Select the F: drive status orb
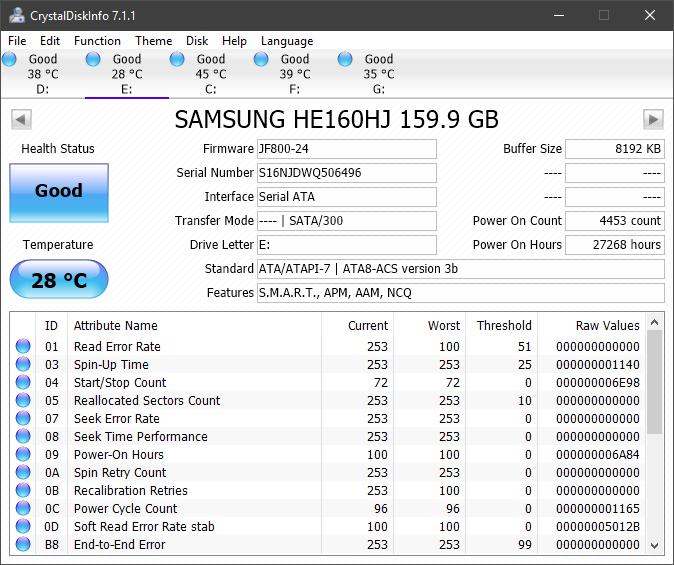This screenshot has height=565, width=674. (x=261, y=59)
